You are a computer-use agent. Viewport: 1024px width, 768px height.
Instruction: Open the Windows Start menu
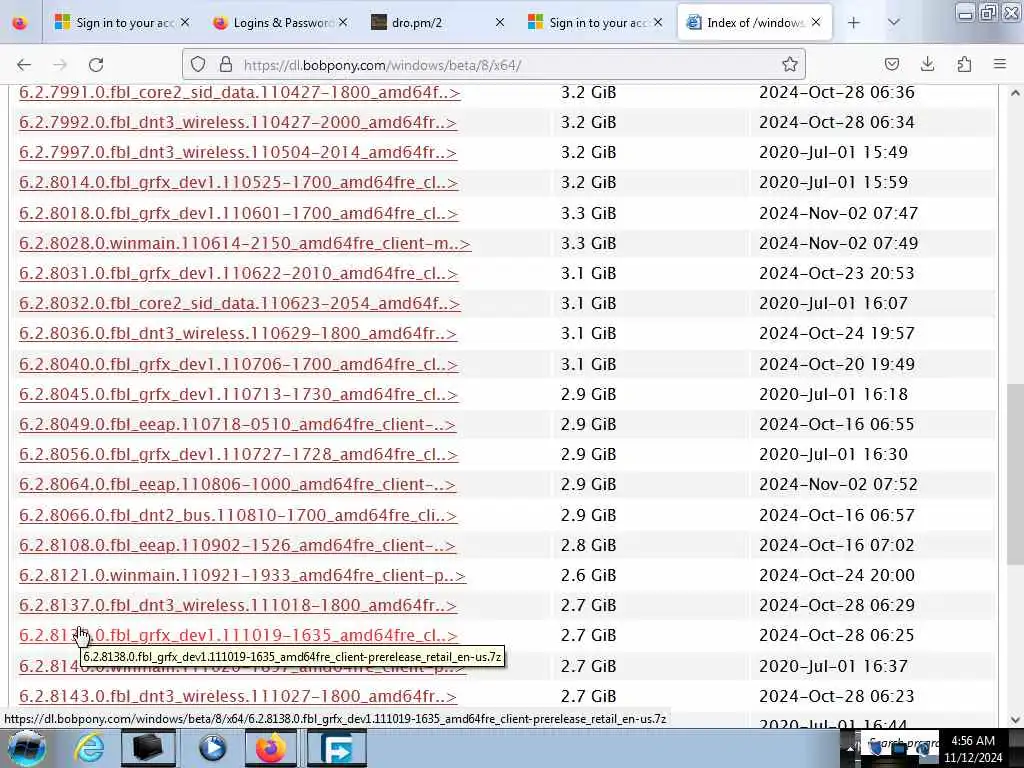26,748
